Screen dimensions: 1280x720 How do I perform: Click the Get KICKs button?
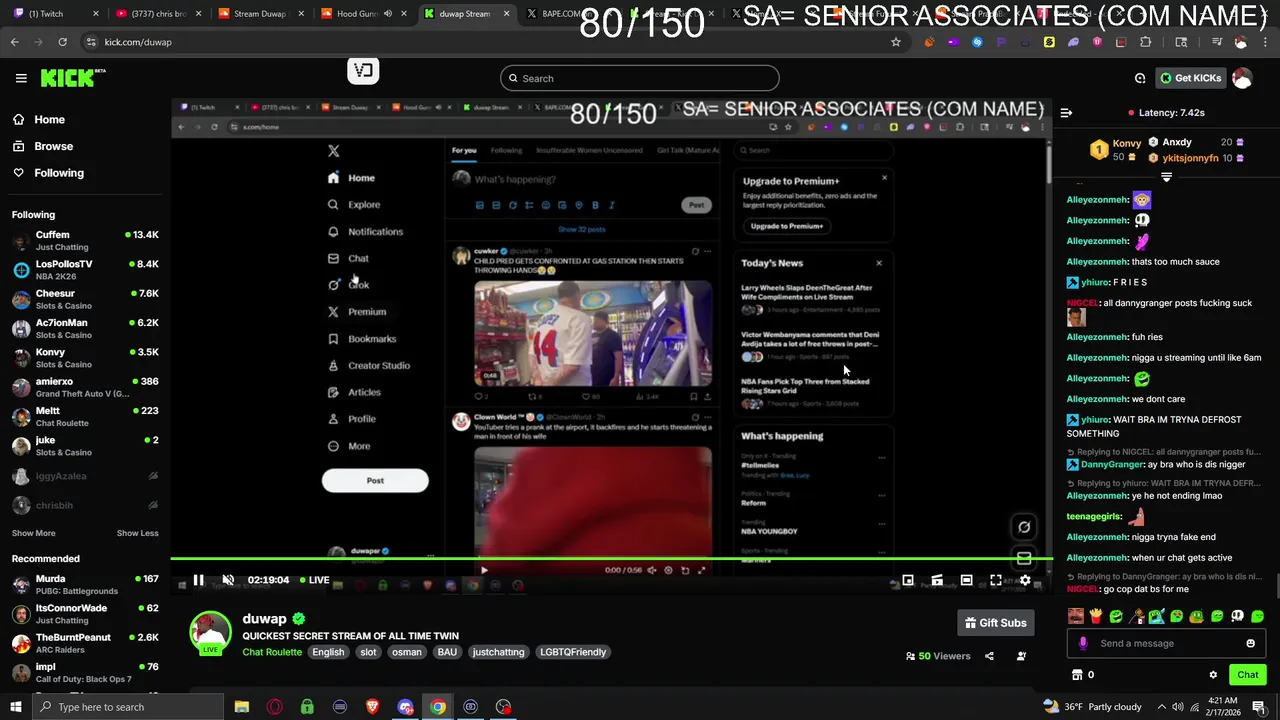point(1190,78)
